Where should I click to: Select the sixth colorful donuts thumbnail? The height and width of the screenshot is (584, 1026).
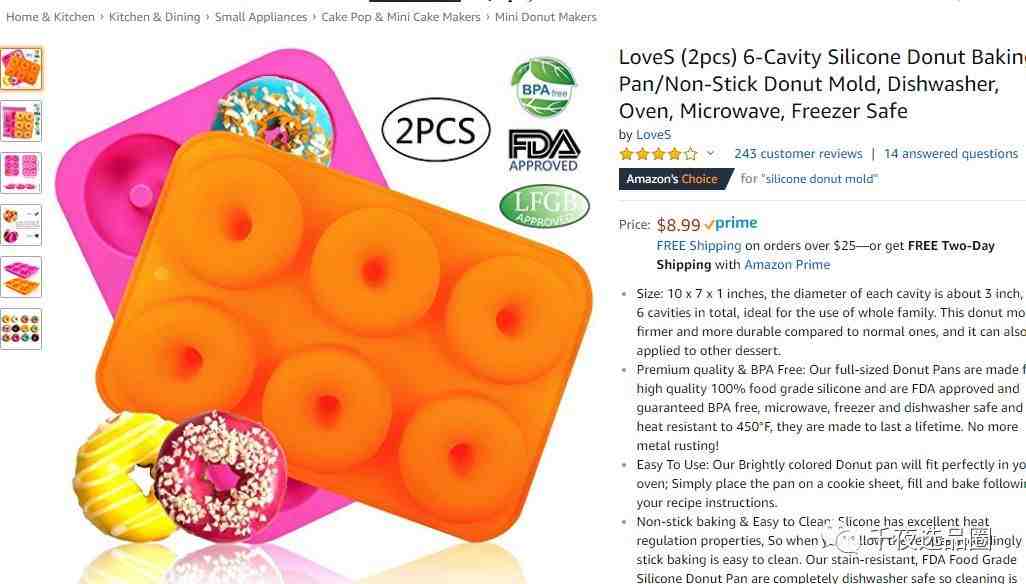coord(21,329)
